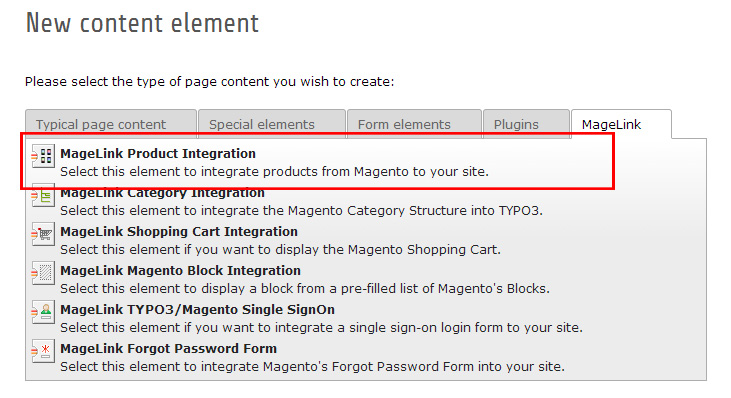Switch to the Plugins tab
The image size is (731, 398).
pos(526,124)
